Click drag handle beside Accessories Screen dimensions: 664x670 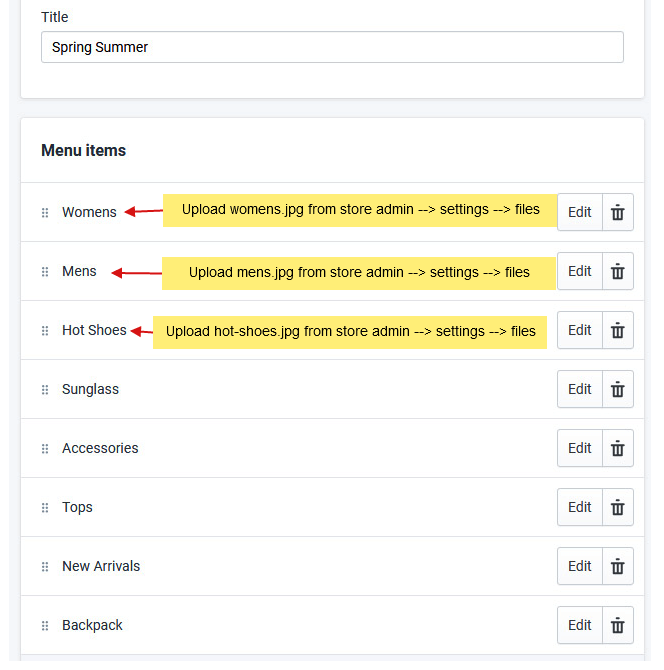pyautogui.click(x=45, y=449)
